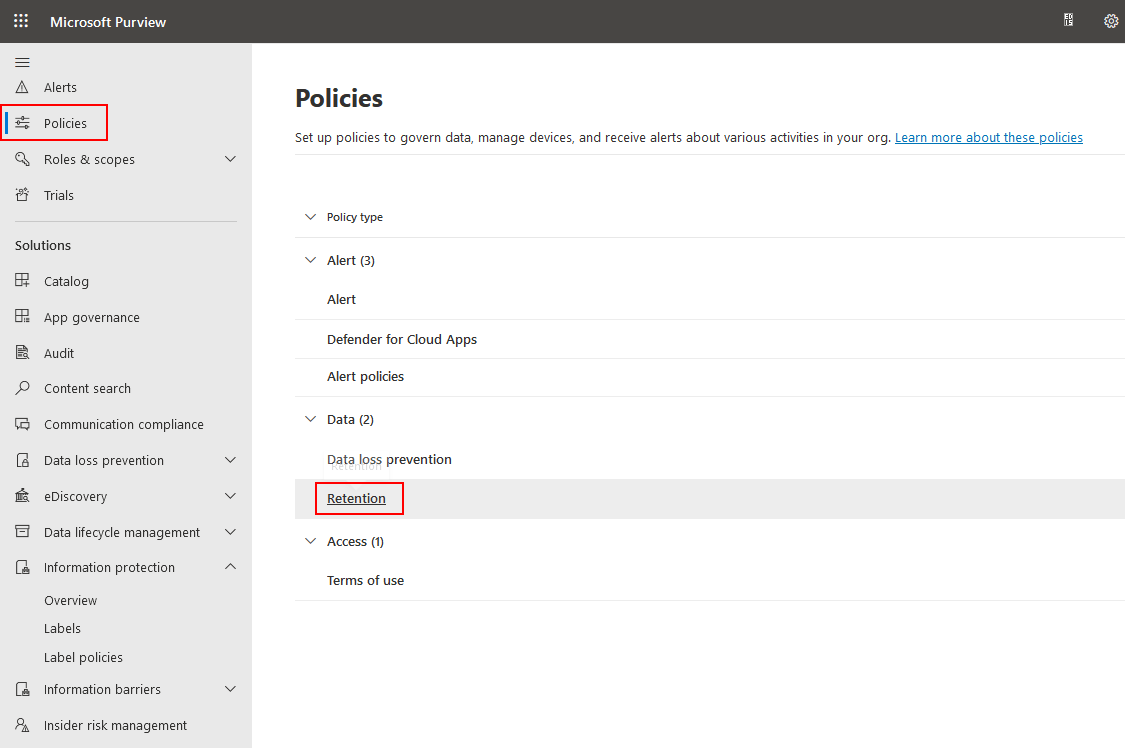Open Learn more about these policies link

coord(989,137)
